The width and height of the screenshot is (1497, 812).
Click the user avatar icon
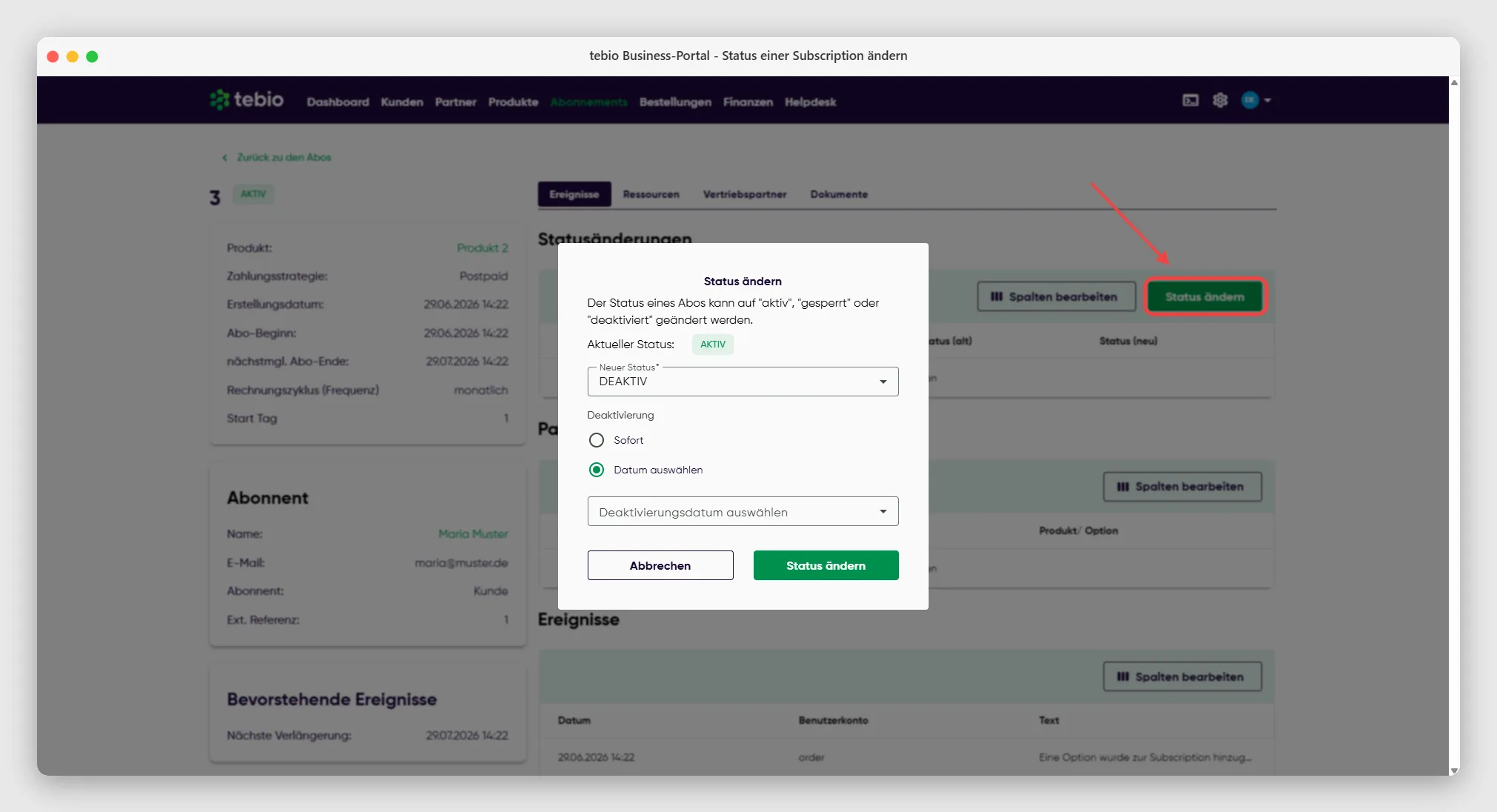[x=1250, y=100]
